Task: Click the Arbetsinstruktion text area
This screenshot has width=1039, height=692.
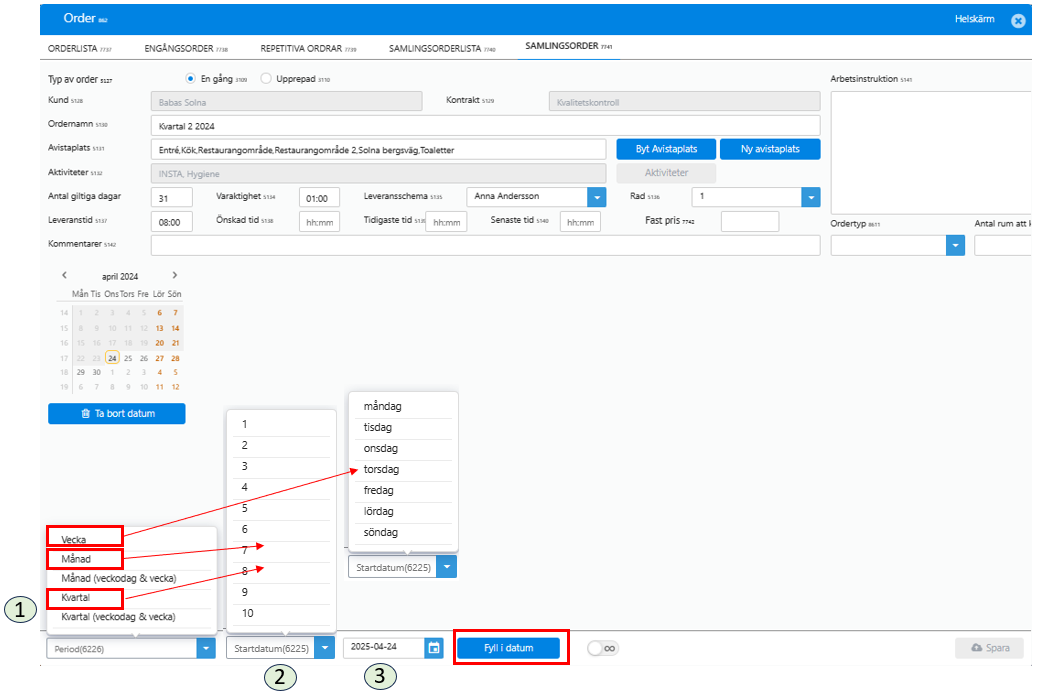Action: [930, 152]
